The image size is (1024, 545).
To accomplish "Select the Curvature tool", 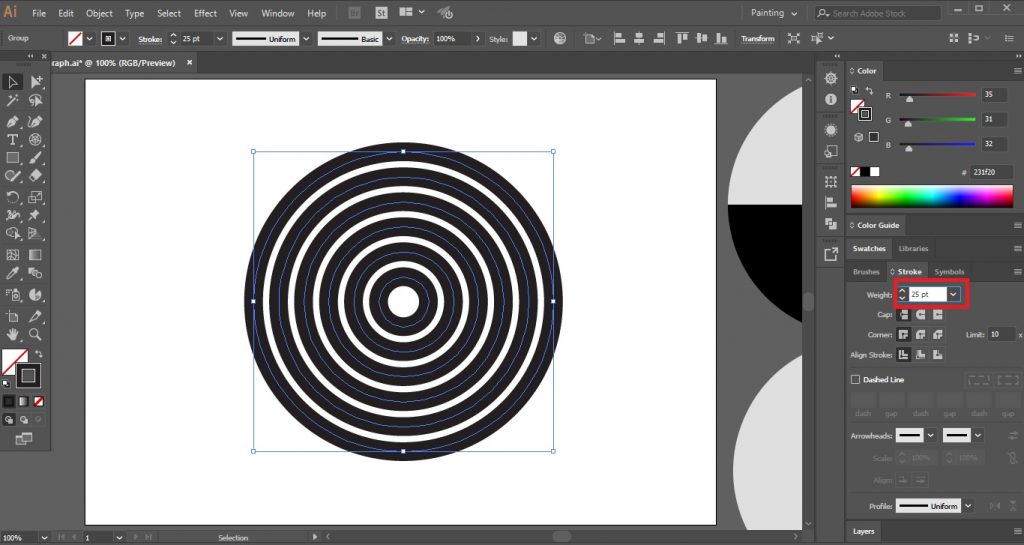I will coord(36,121).
